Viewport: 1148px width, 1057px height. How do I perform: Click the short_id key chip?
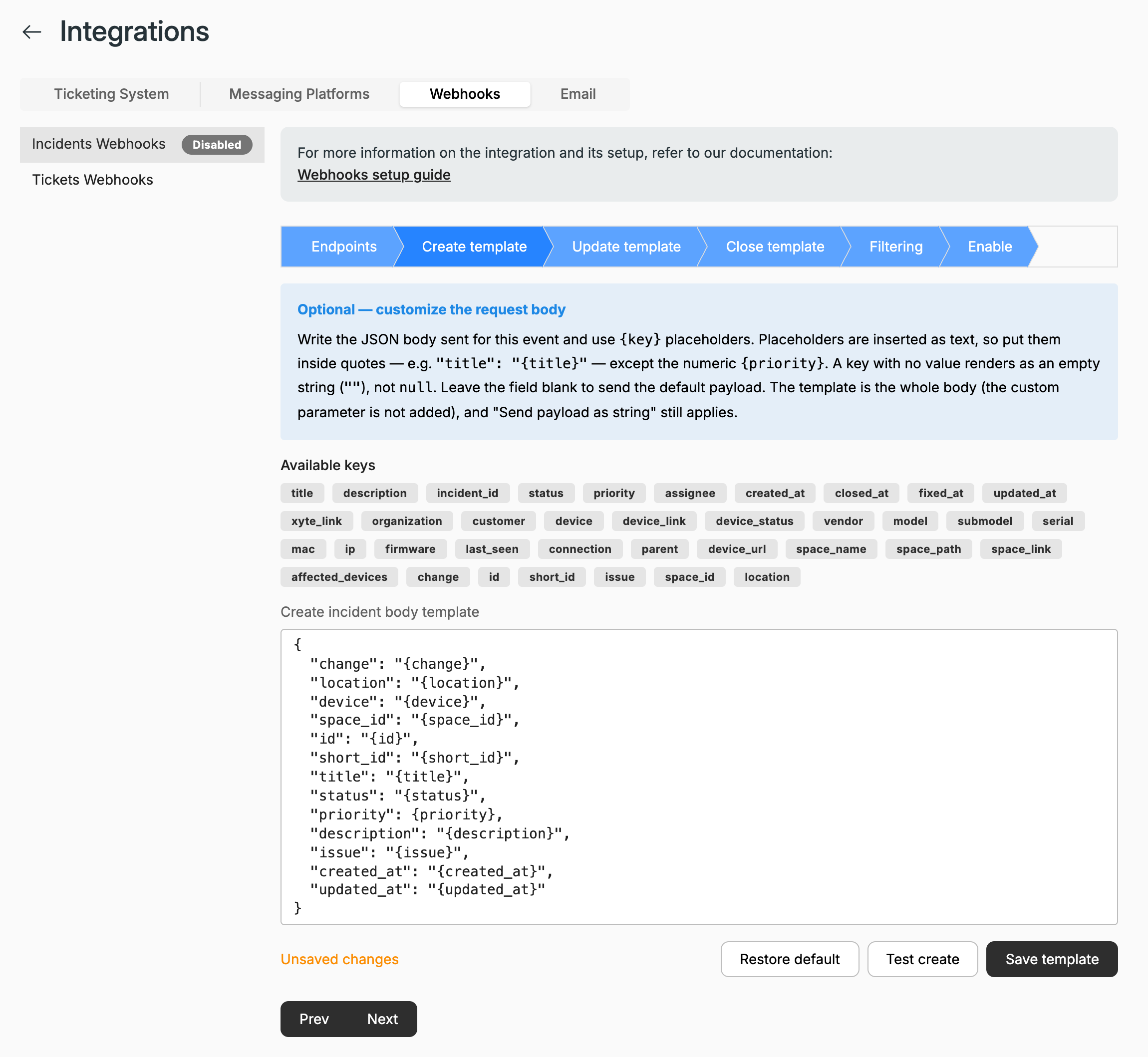coord(552,577)
